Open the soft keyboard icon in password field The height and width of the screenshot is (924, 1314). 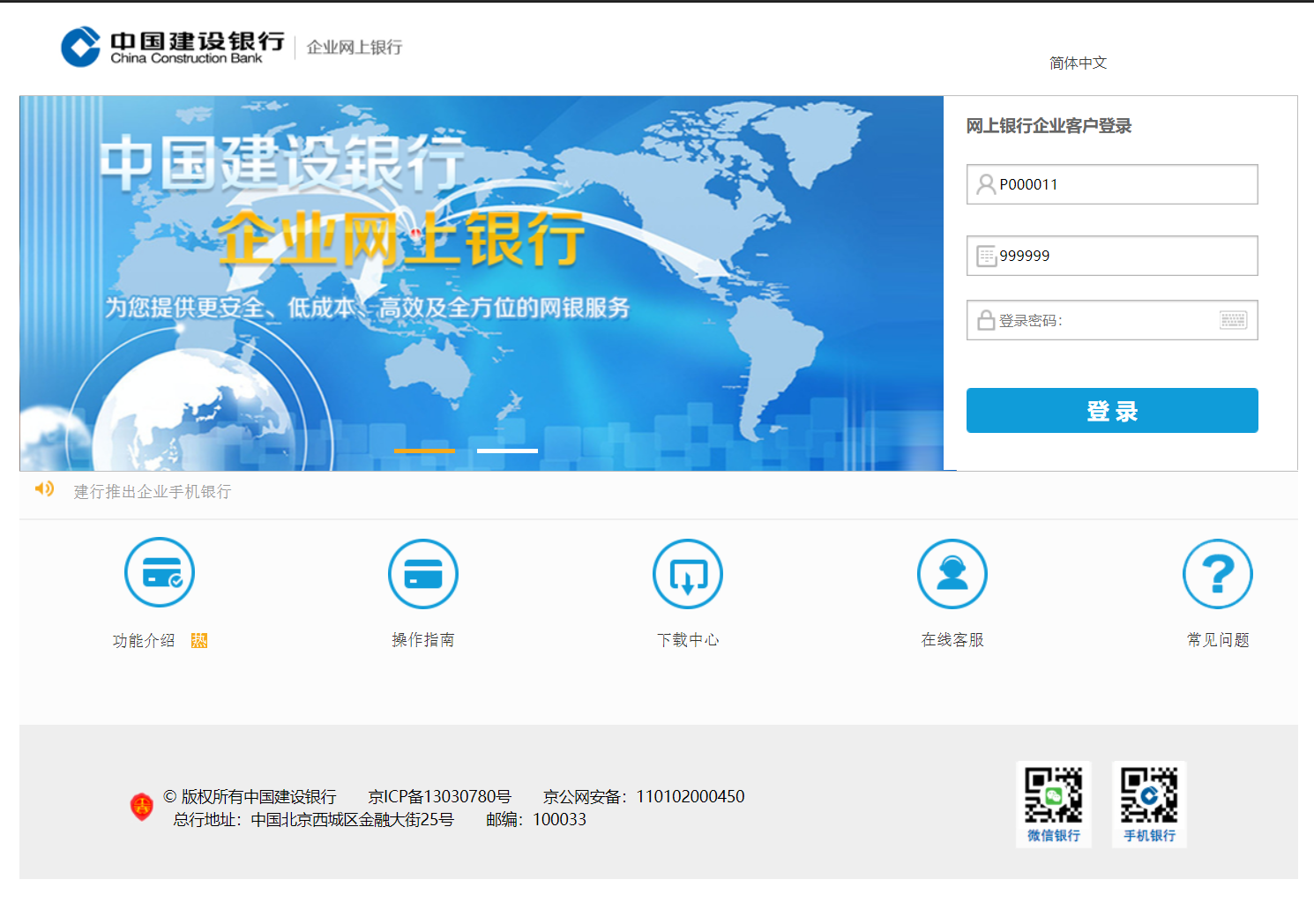pyautogui.click(x=1233, y=320)
